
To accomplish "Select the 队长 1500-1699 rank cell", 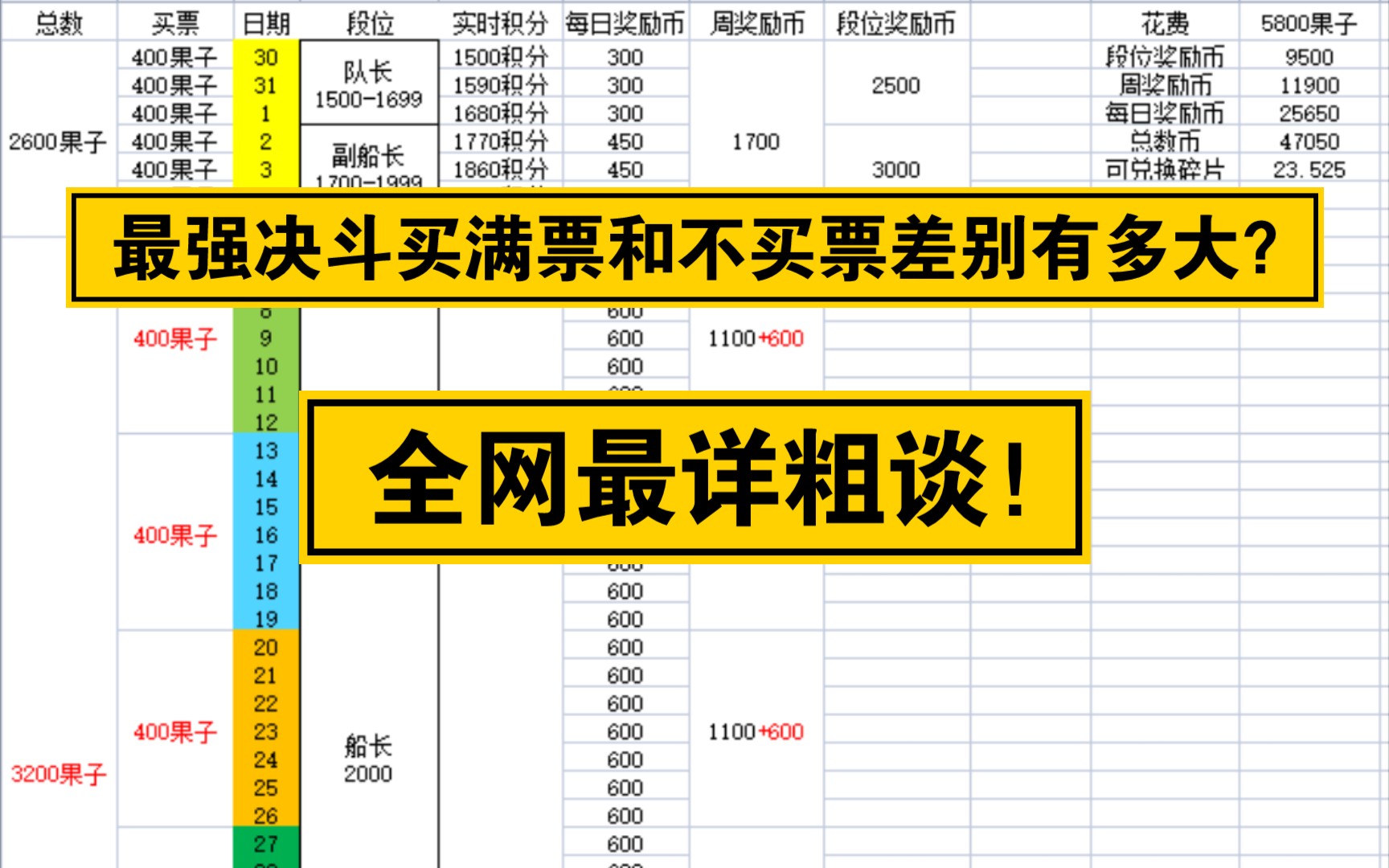I will coord(369,84).
